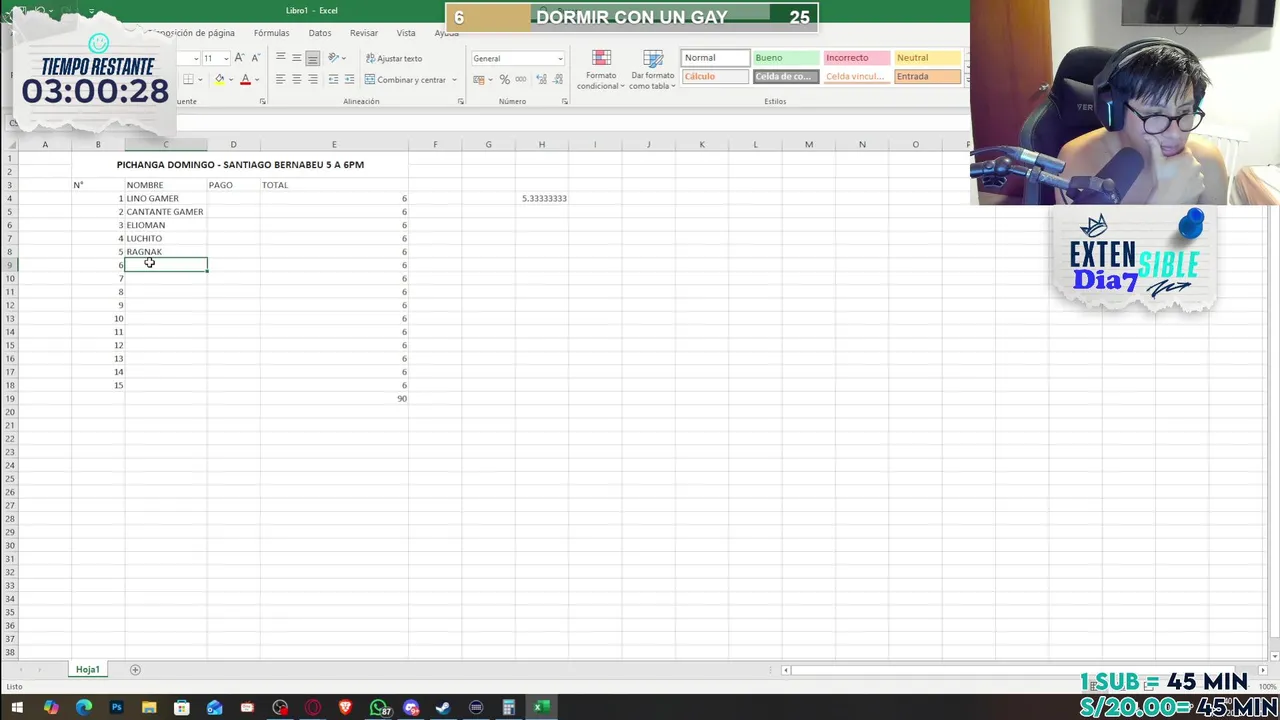Apply the Entrada cell style
Image resolution: width=1280 pixels, height=720 pixels.
pos(927,76)
